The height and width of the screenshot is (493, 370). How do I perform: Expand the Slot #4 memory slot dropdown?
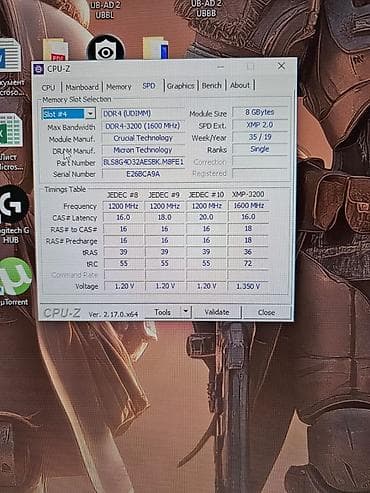90,114
